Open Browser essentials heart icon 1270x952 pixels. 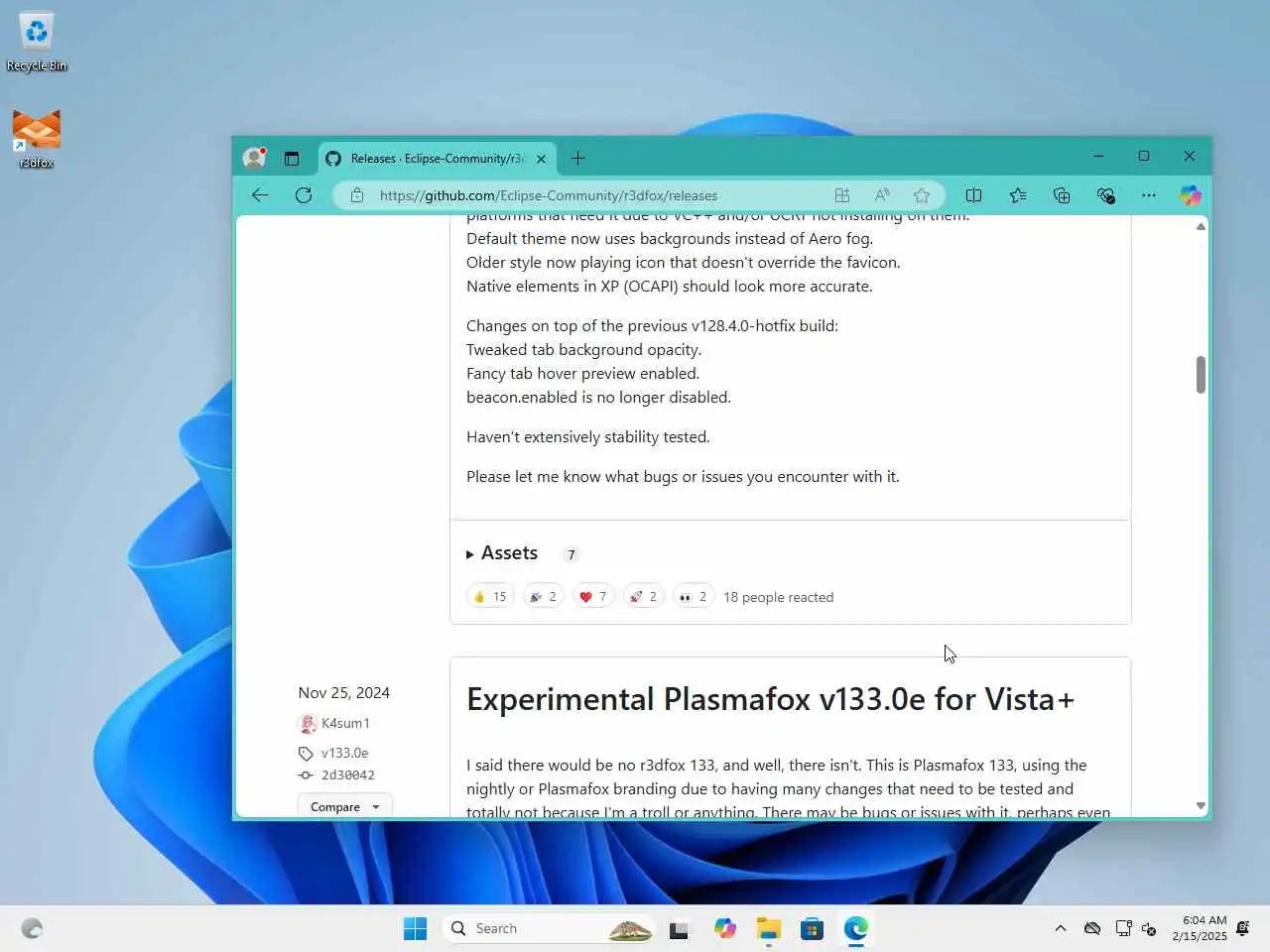point(1105,195)
